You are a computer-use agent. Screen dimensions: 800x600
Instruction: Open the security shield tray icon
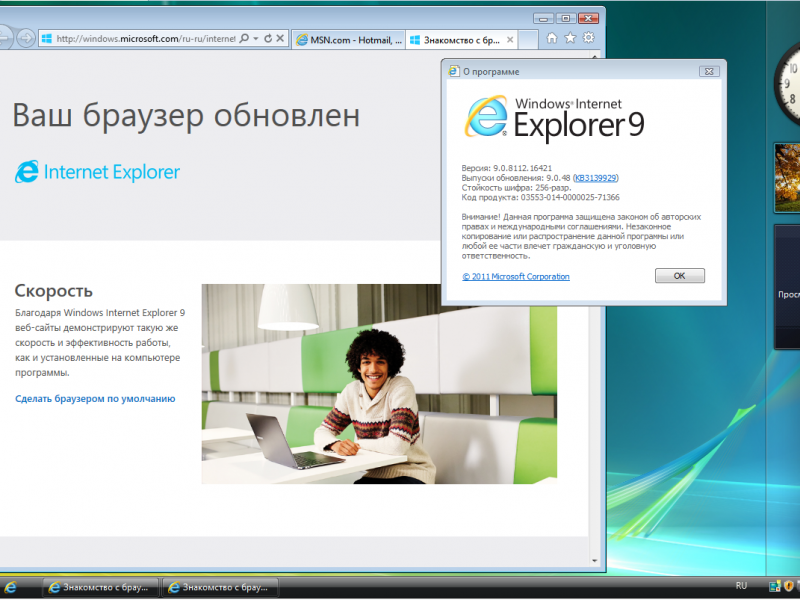[789, 586]
